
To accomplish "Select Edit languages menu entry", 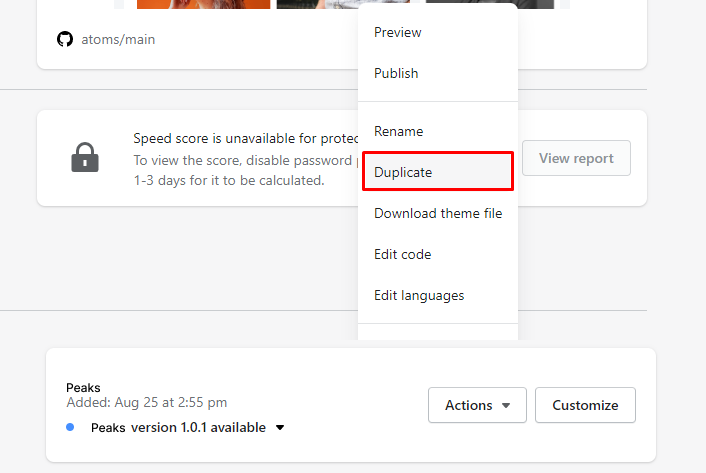I will [419, 295].
